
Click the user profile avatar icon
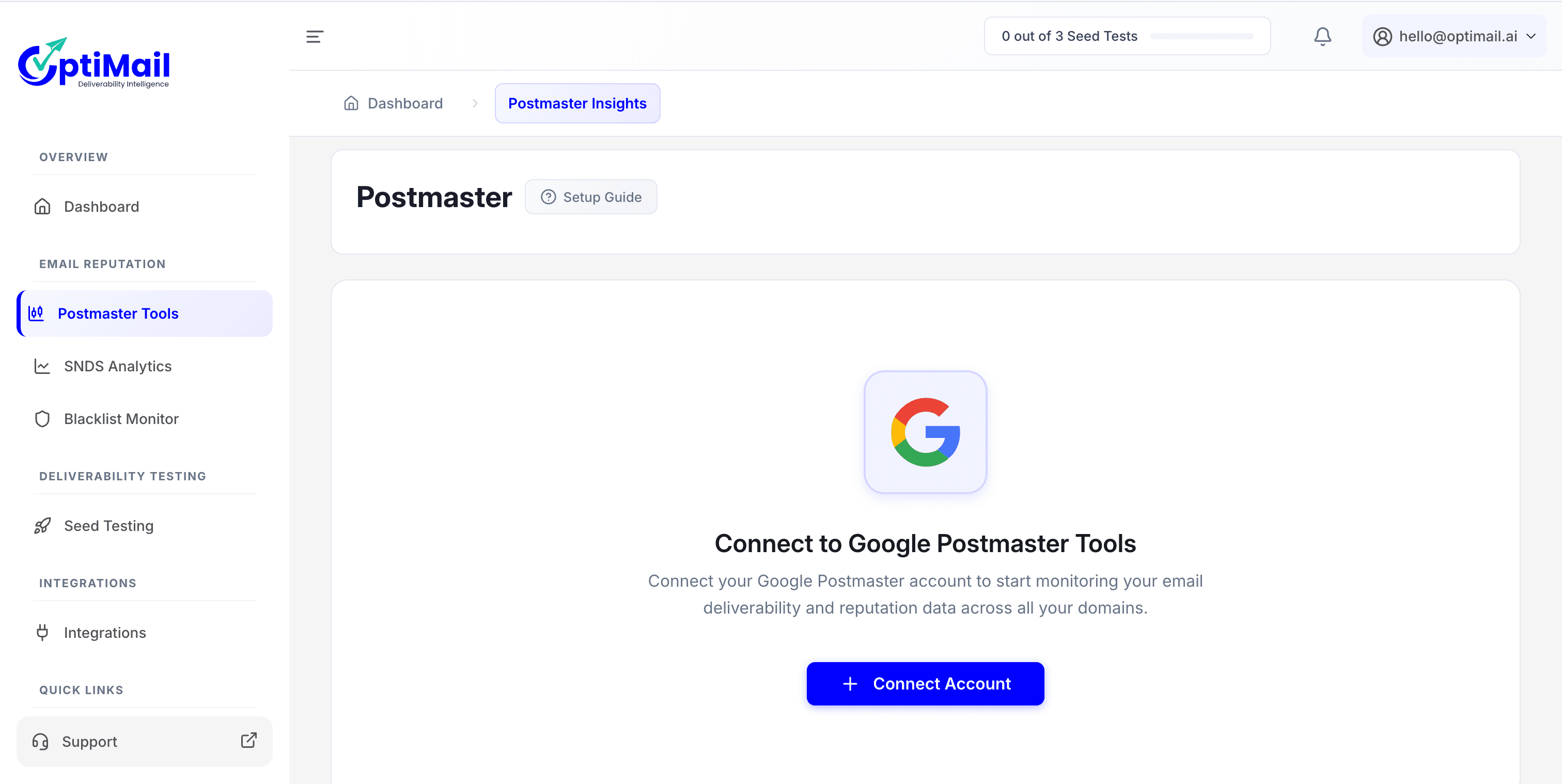click(x=1383, y=36)
